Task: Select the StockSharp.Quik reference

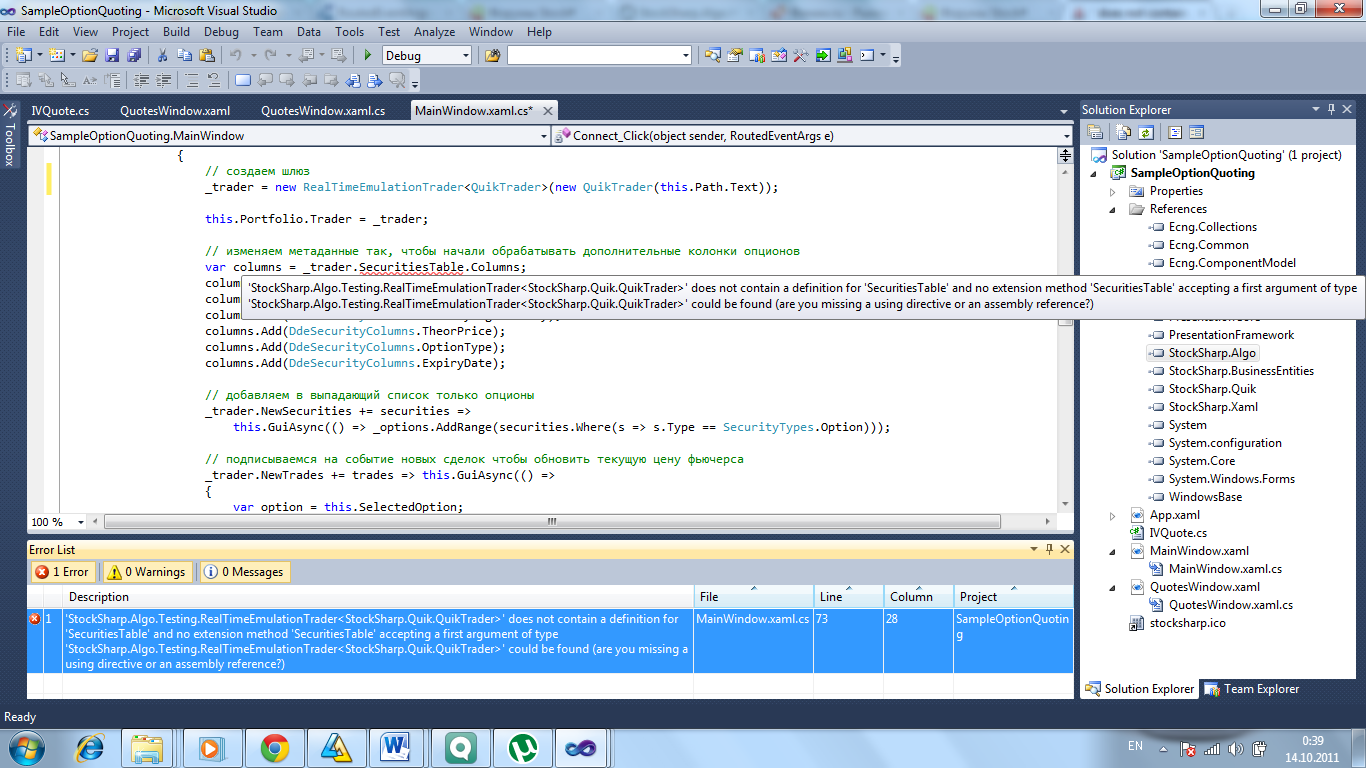Action: [1212, 389]
